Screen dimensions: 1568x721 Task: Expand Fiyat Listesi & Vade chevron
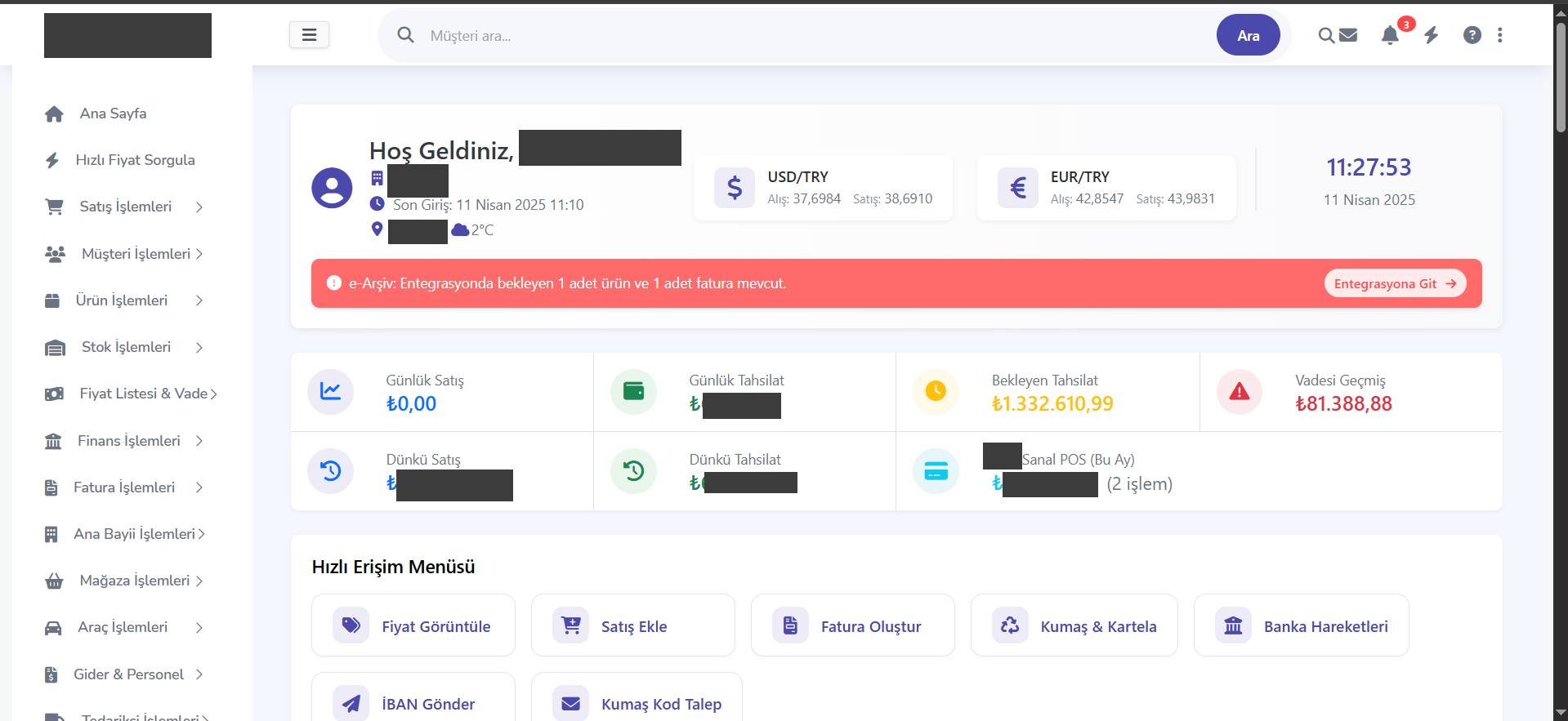214,394
